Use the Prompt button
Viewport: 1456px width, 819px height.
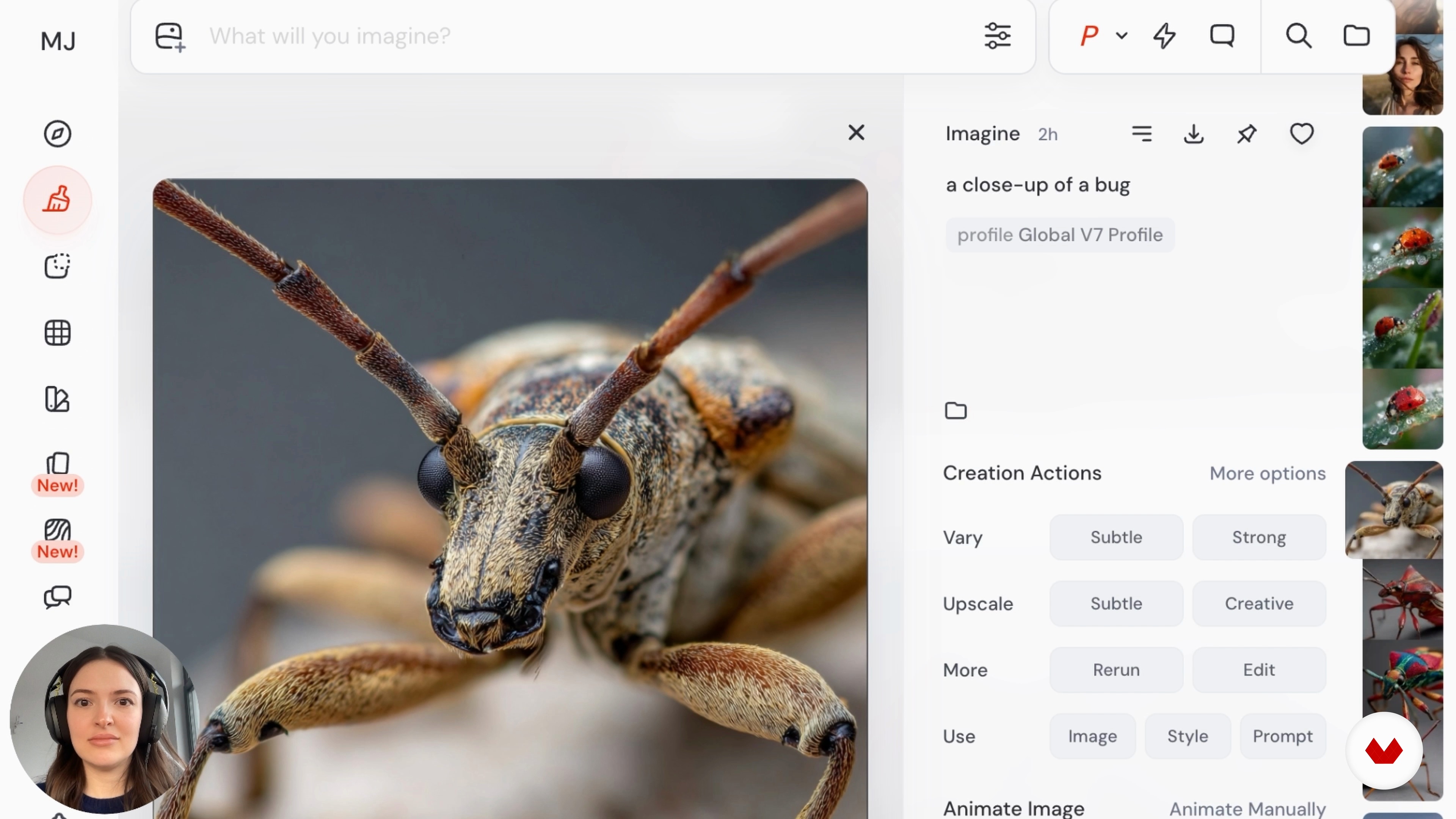(x=1282, y=736)
